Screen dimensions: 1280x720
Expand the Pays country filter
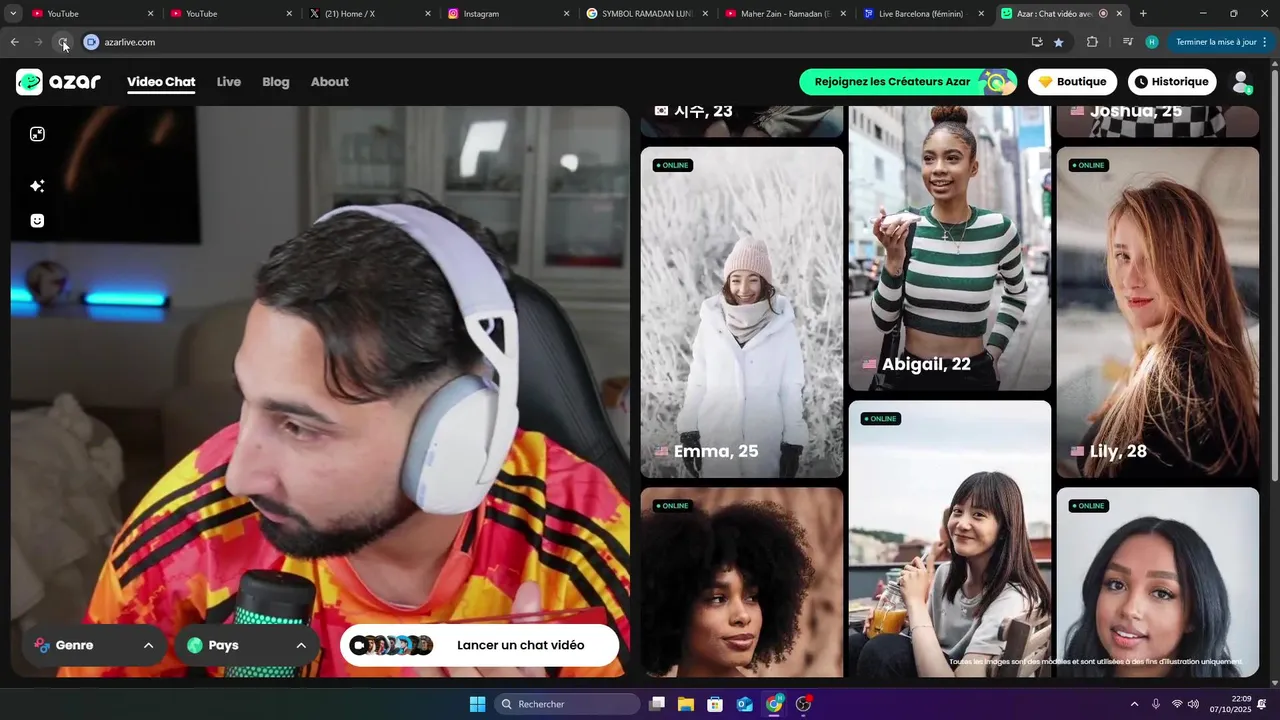247,645
